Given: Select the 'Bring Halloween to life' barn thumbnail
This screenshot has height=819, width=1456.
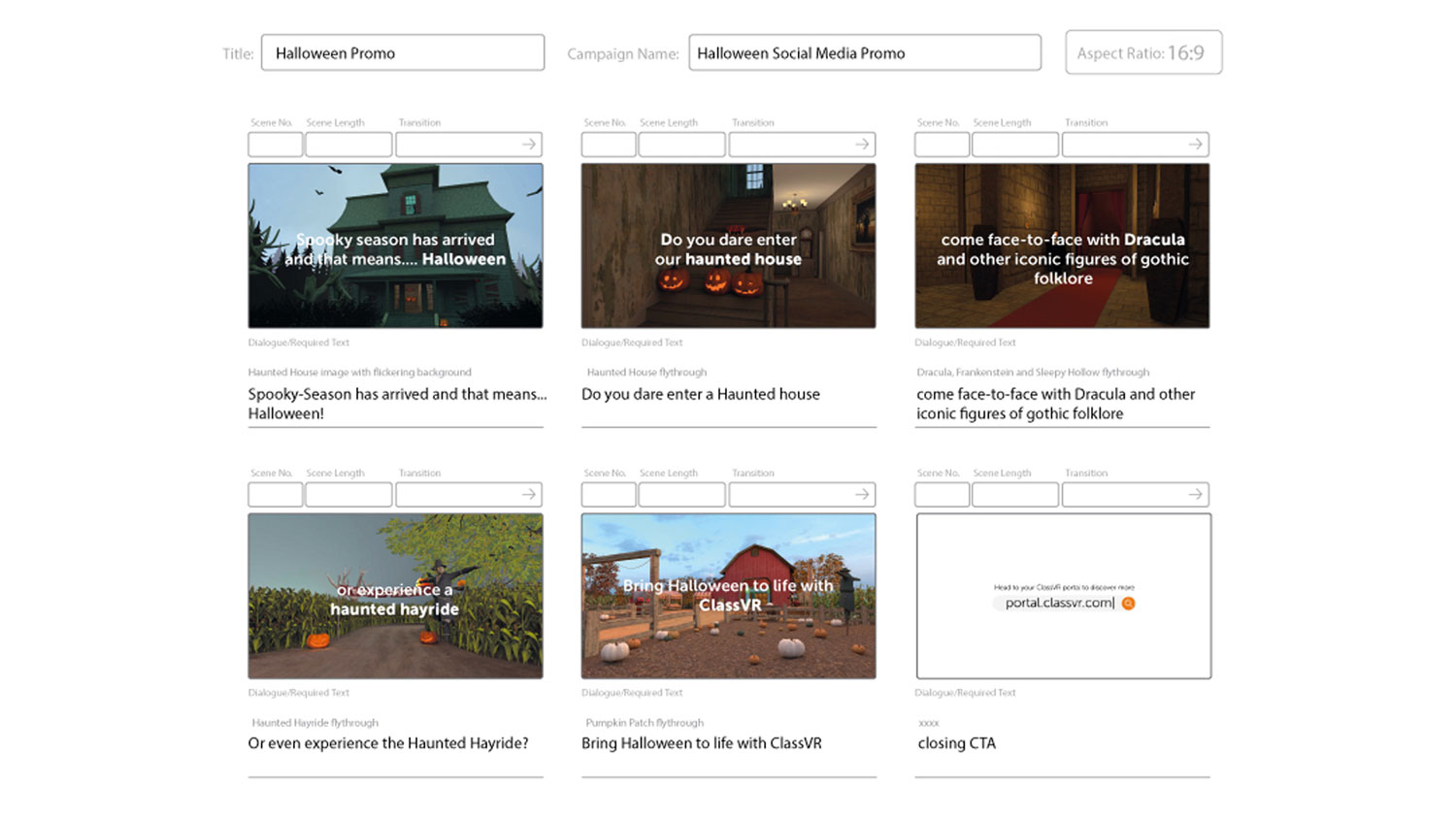Looking at the screenshot, I should [728, 596].
